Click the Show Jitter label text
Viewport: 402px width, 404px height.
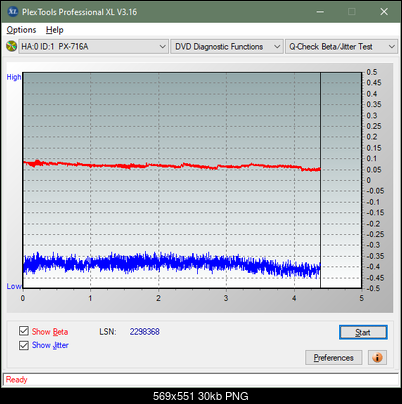pyautogui.click(x=50, y=345)
